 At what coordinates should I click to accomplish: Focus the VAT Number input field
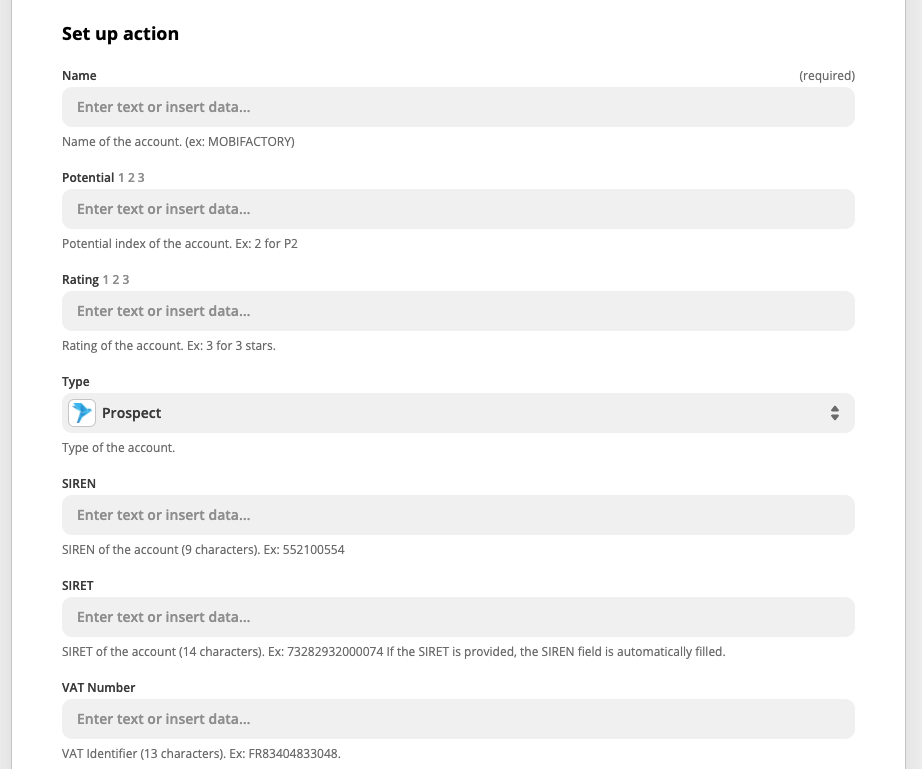pyautogui.click(x=458, y=719)
